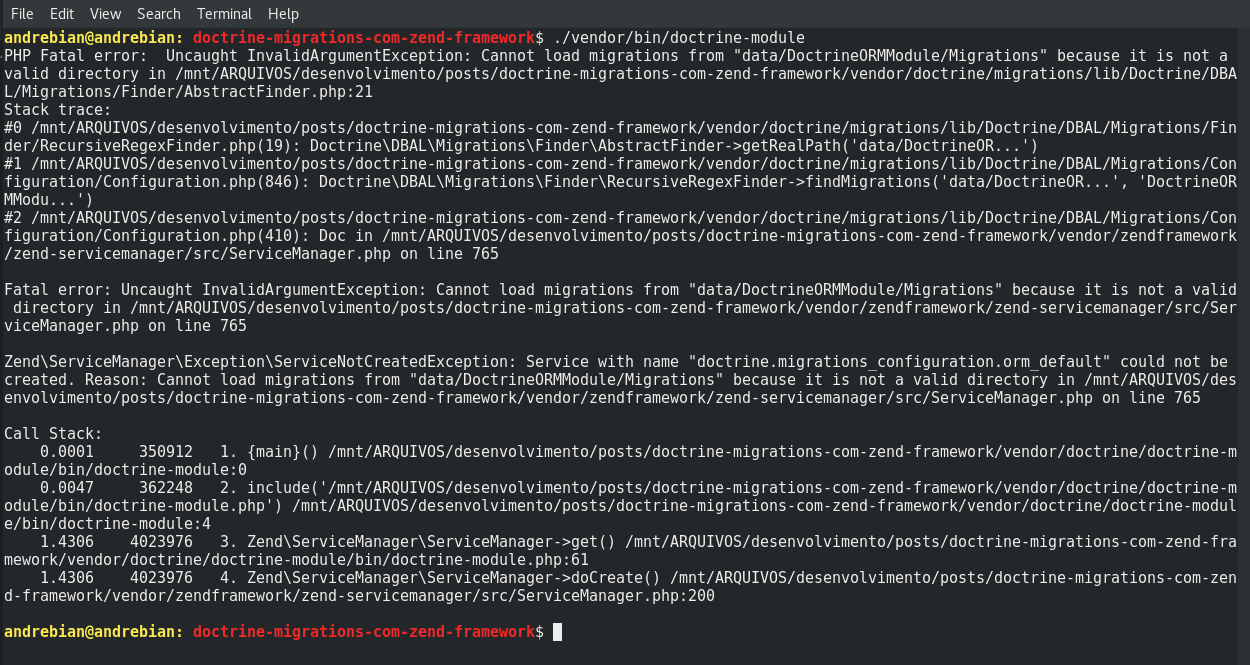Screen dimensions: 1250x665
Task: Click the block cursor at the last prompt
Action: click(x=557, y=632)
